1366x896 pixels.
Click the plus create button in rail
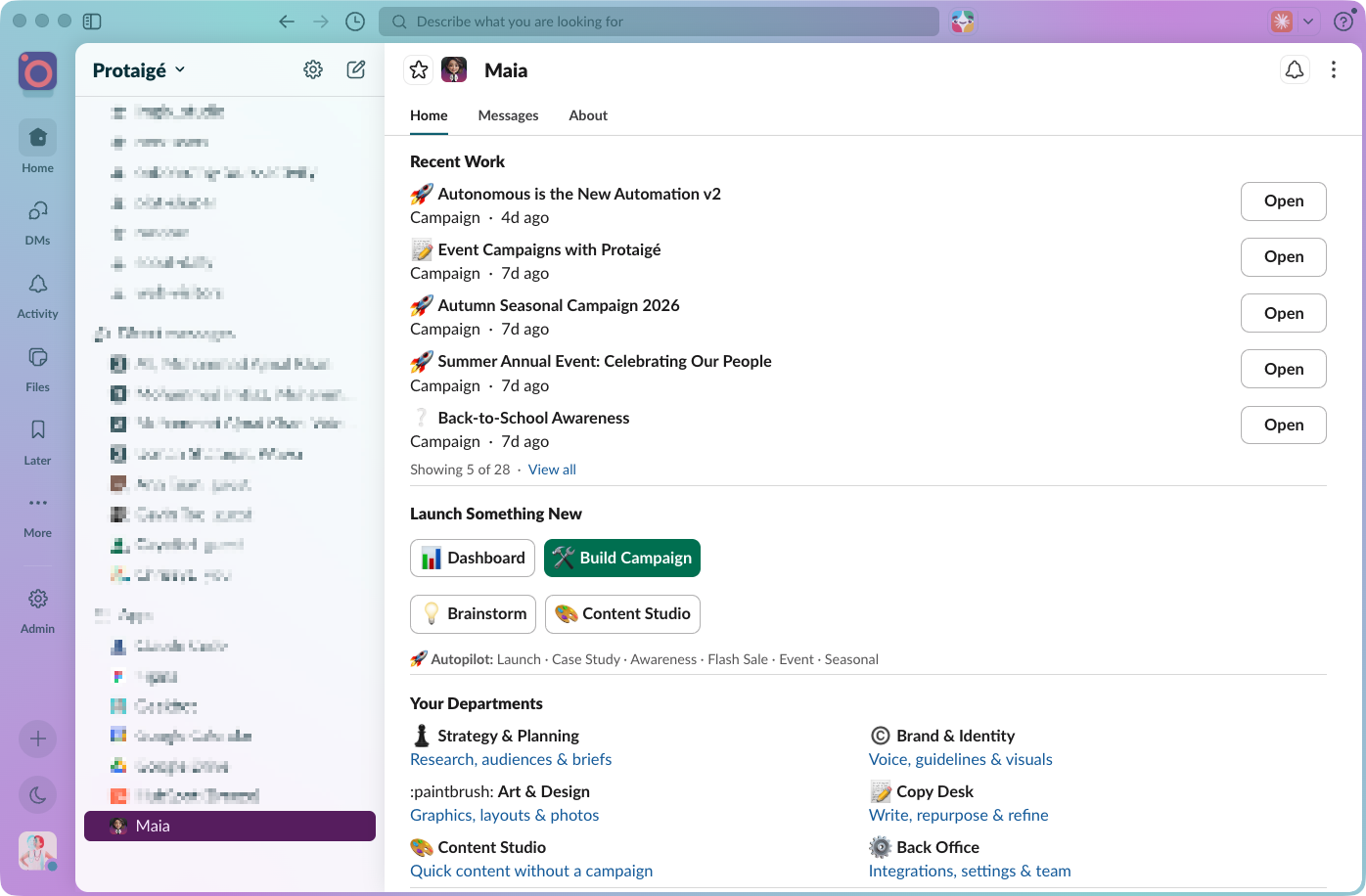point(37,739)
